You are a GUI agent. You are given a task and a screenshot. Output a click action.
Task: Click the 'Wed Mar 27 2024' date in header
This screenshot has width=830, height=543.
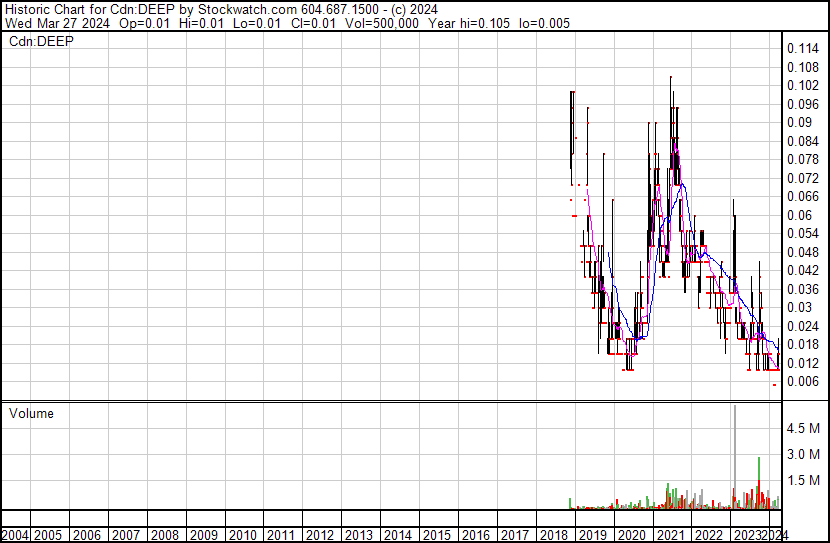coord(57,23)
